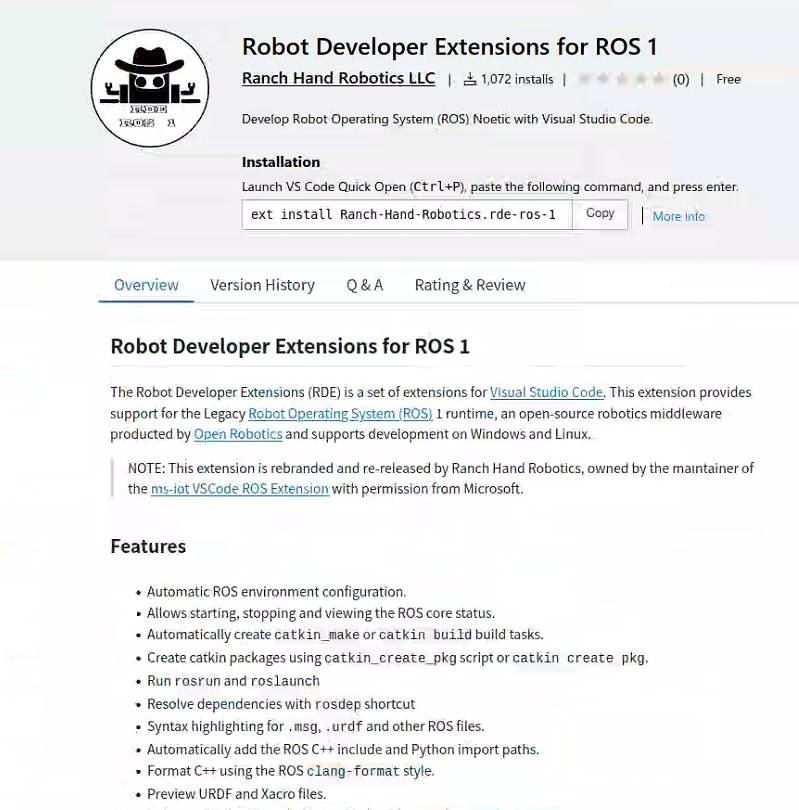This screenshot has height=810, width=799.
Task: Select the ext install command field
Action: click(406, 214)
